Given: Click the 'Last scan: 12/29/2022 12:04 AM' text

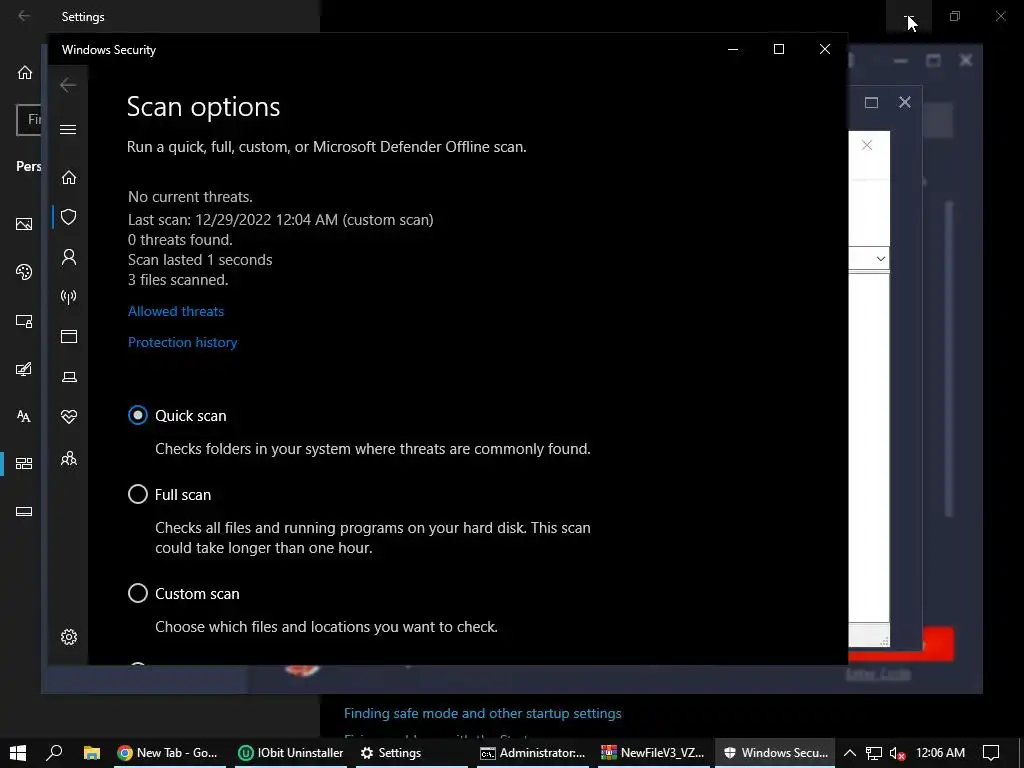Looking at the screenshot, I should [233, 219].
